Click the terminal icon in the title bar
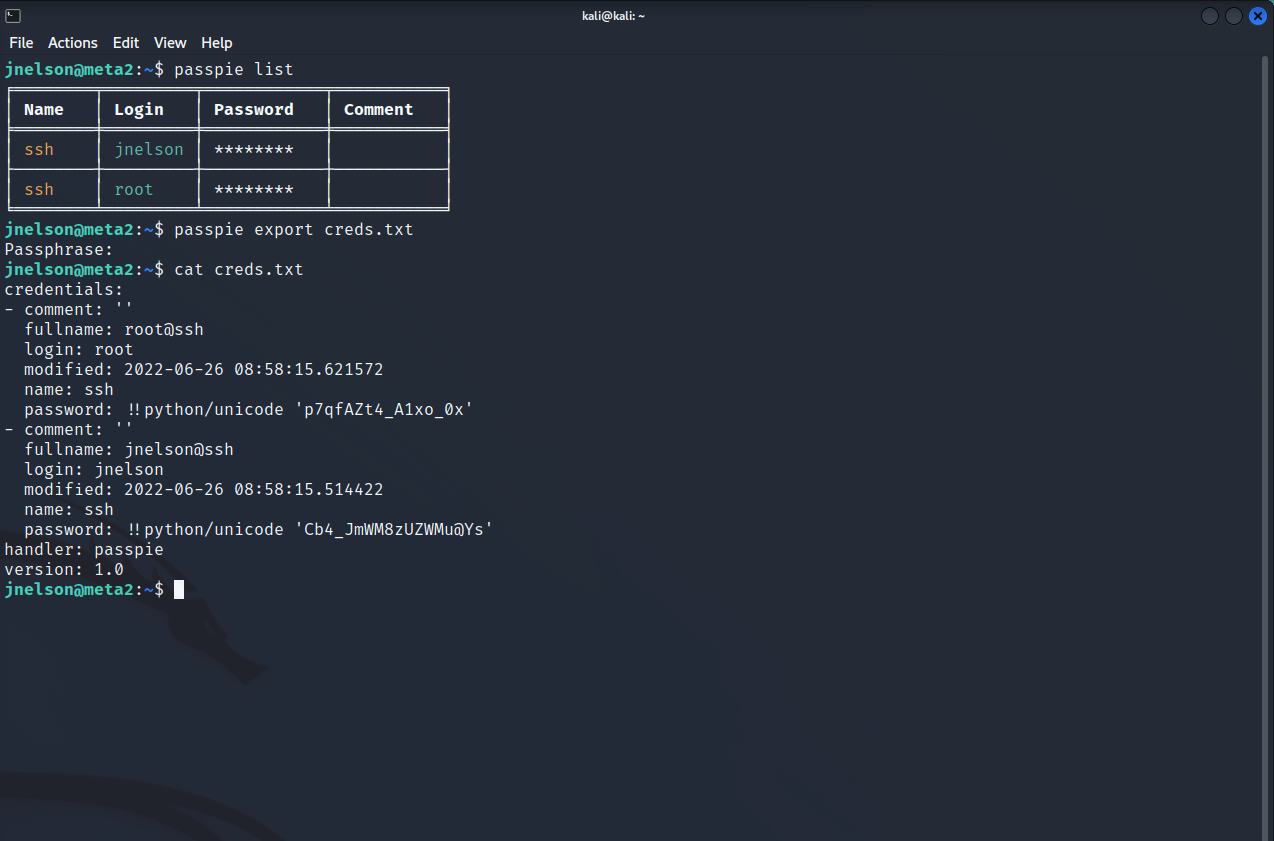This screenshot has height=841, width=1274. 13,16
